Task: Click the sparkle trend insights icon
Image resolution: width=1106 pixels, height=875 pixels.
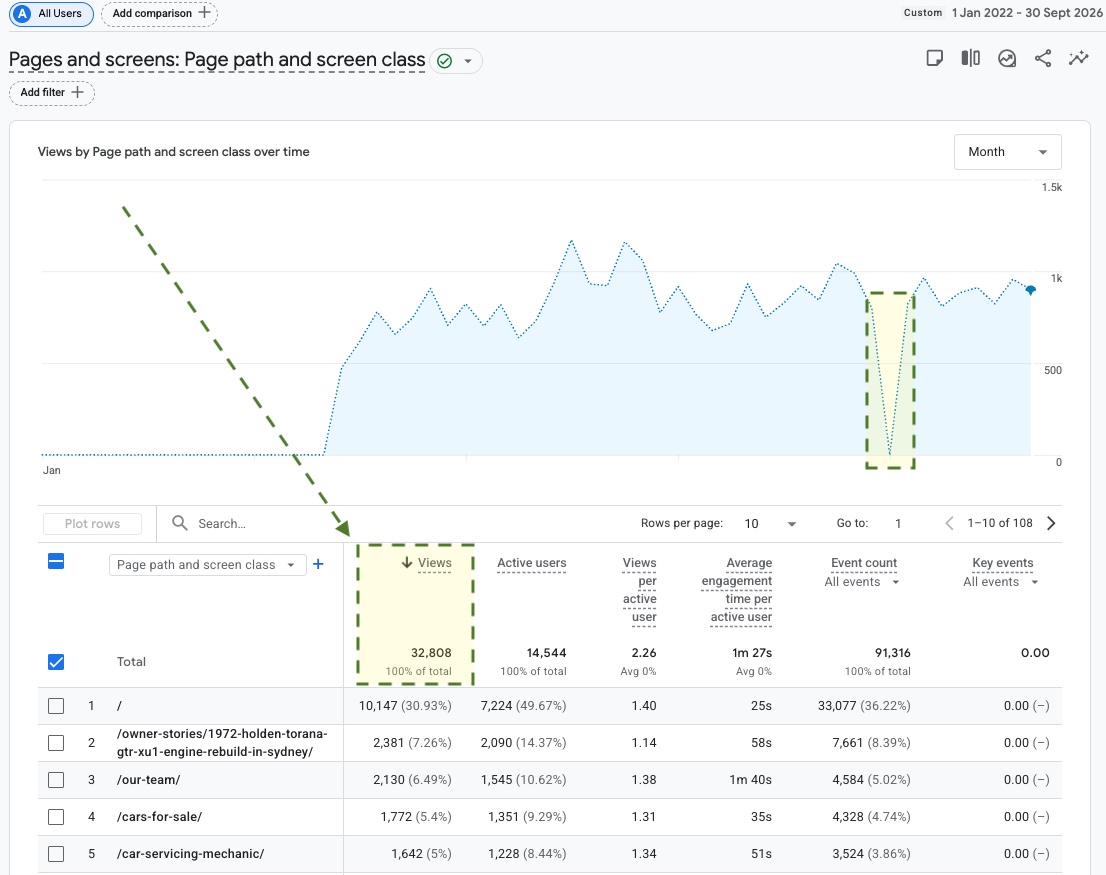Action: click(x=1078, y=59)
